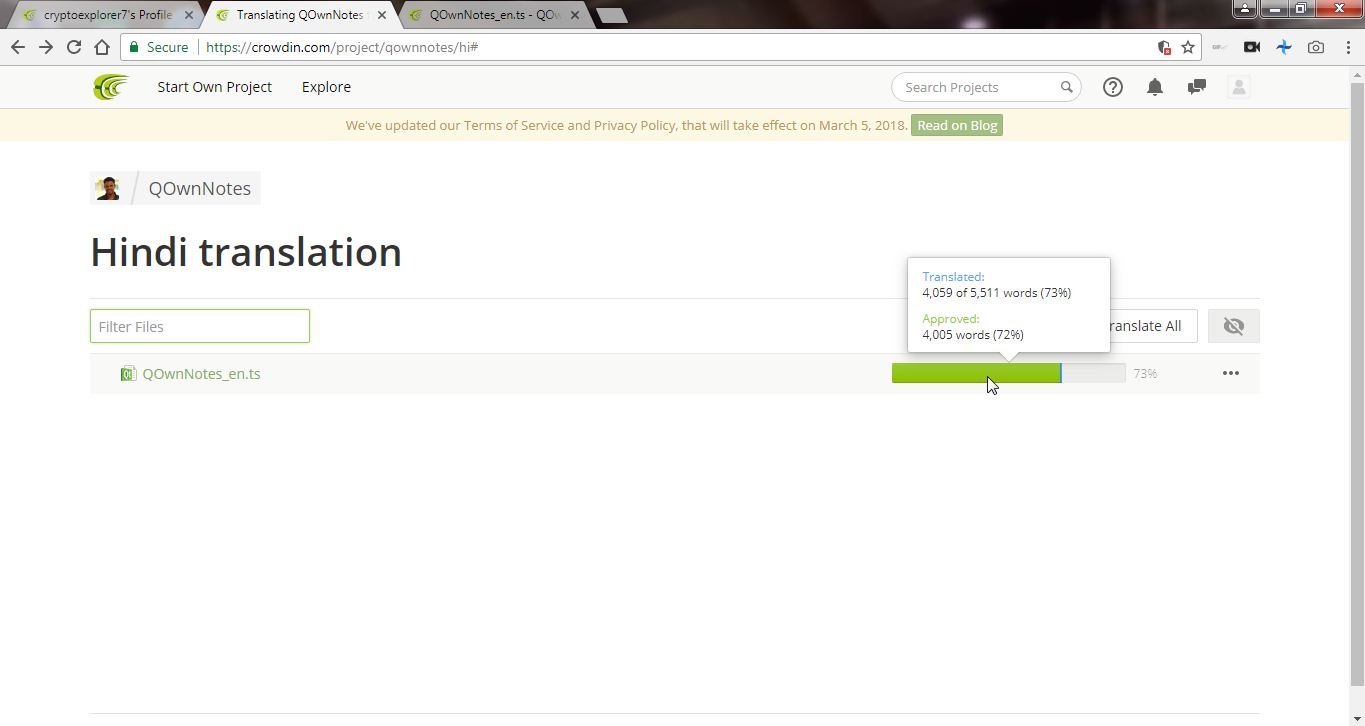This screenshot has height=726, width=1365.
Task: Open a new browser tab
Action: coord(612,15)
